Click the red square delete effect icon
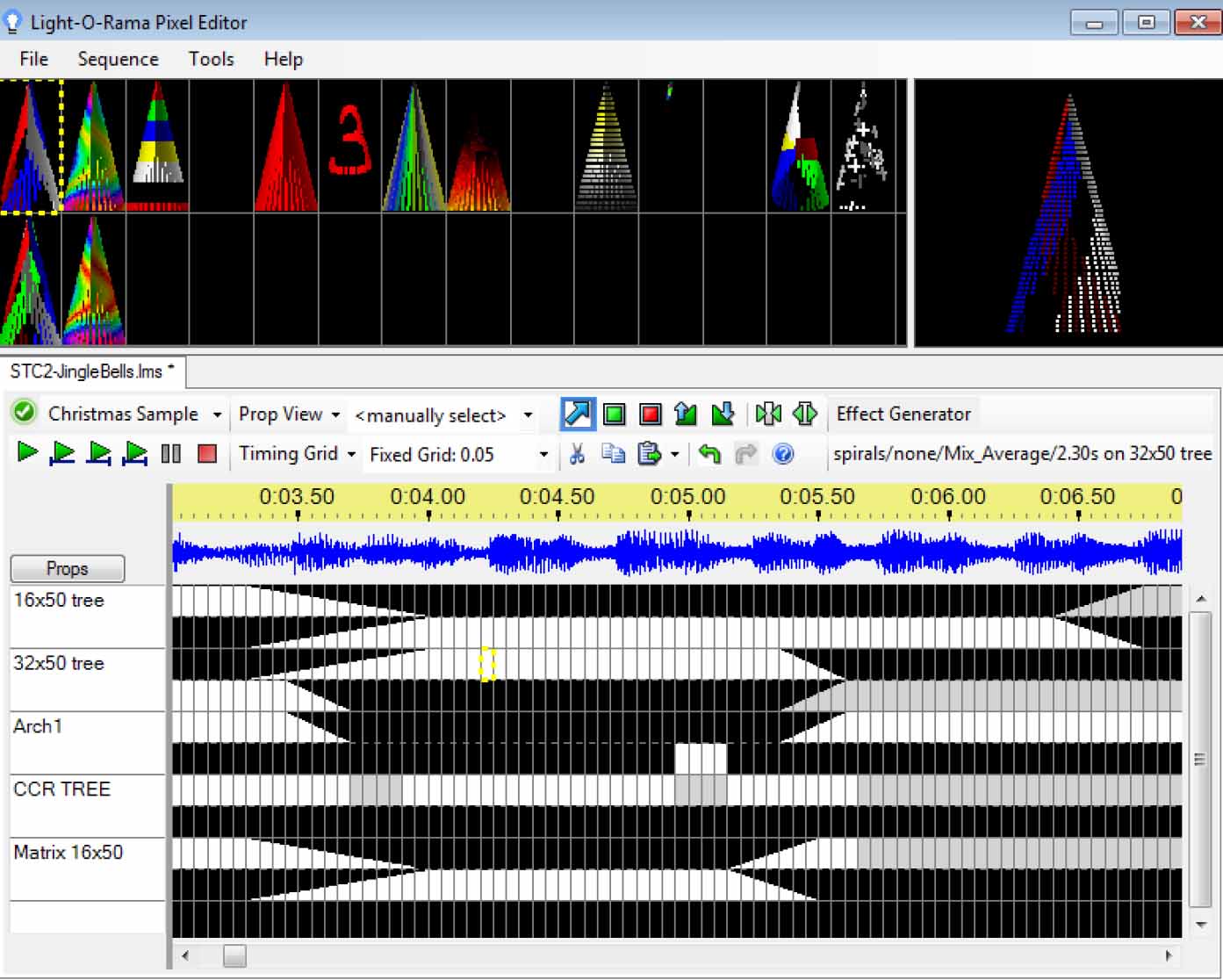1223x980 pixels. [x=650, y=414]
